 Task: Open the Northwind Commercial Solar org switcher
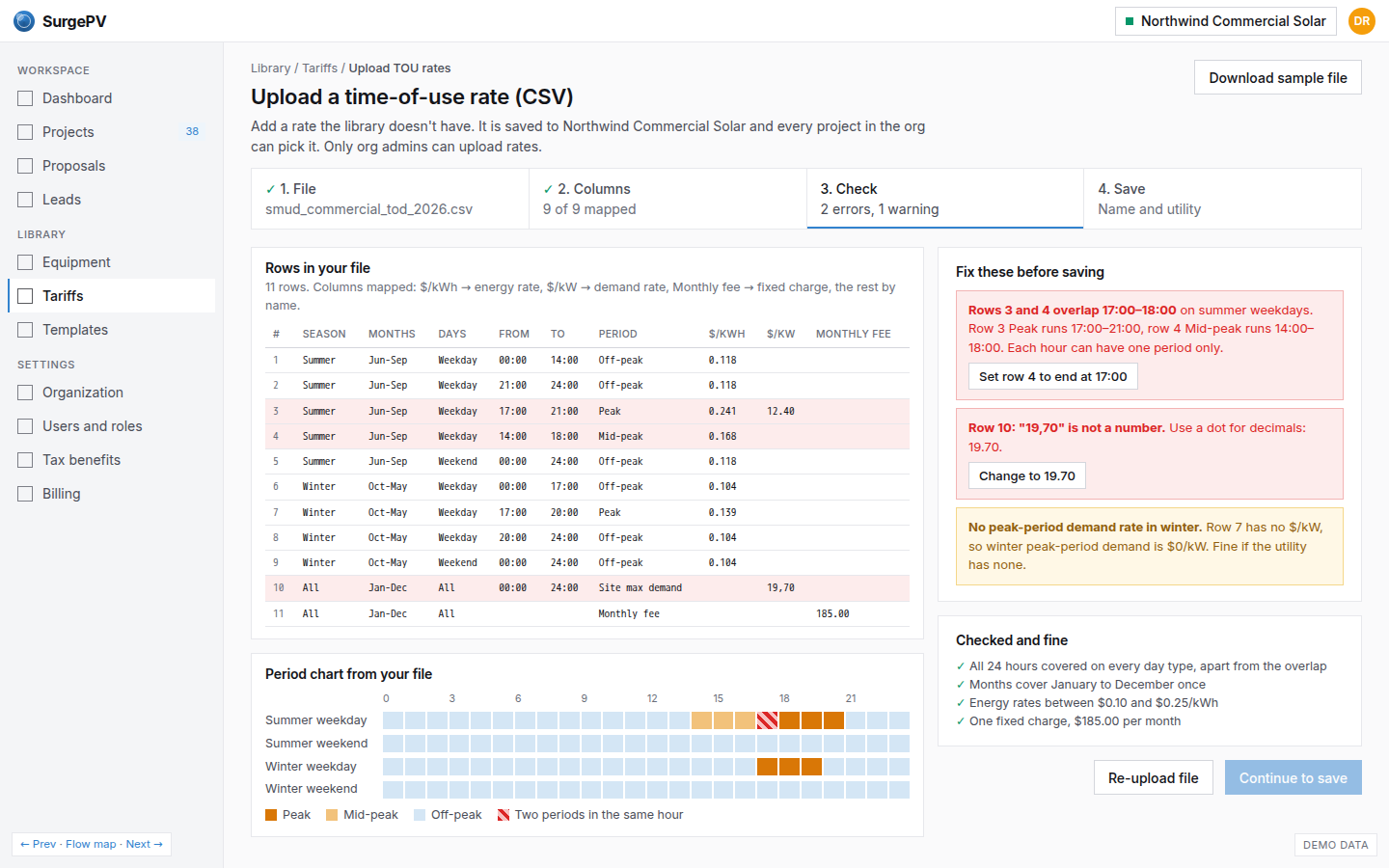[x=1226, y=21]
